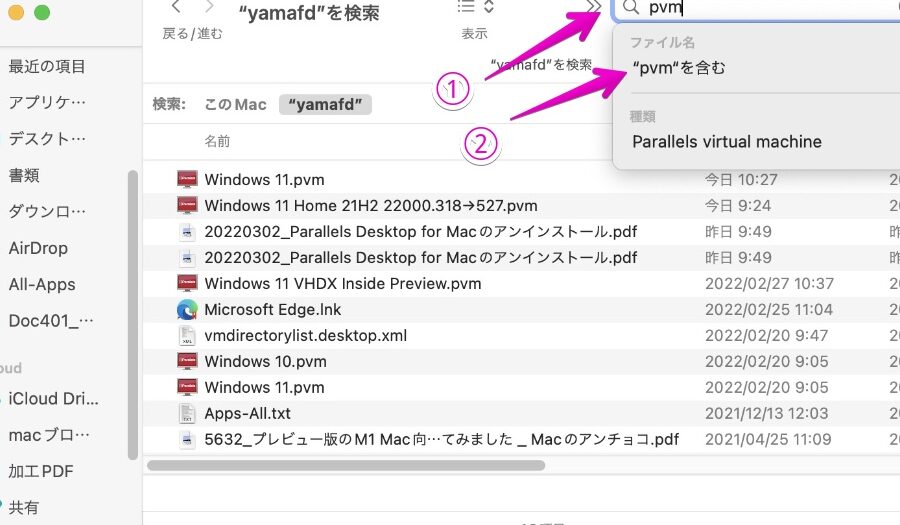Viewport: 900px width, 525px height.
Task: Click text file icon of Apps-All.txt
Action: point(187,413)
